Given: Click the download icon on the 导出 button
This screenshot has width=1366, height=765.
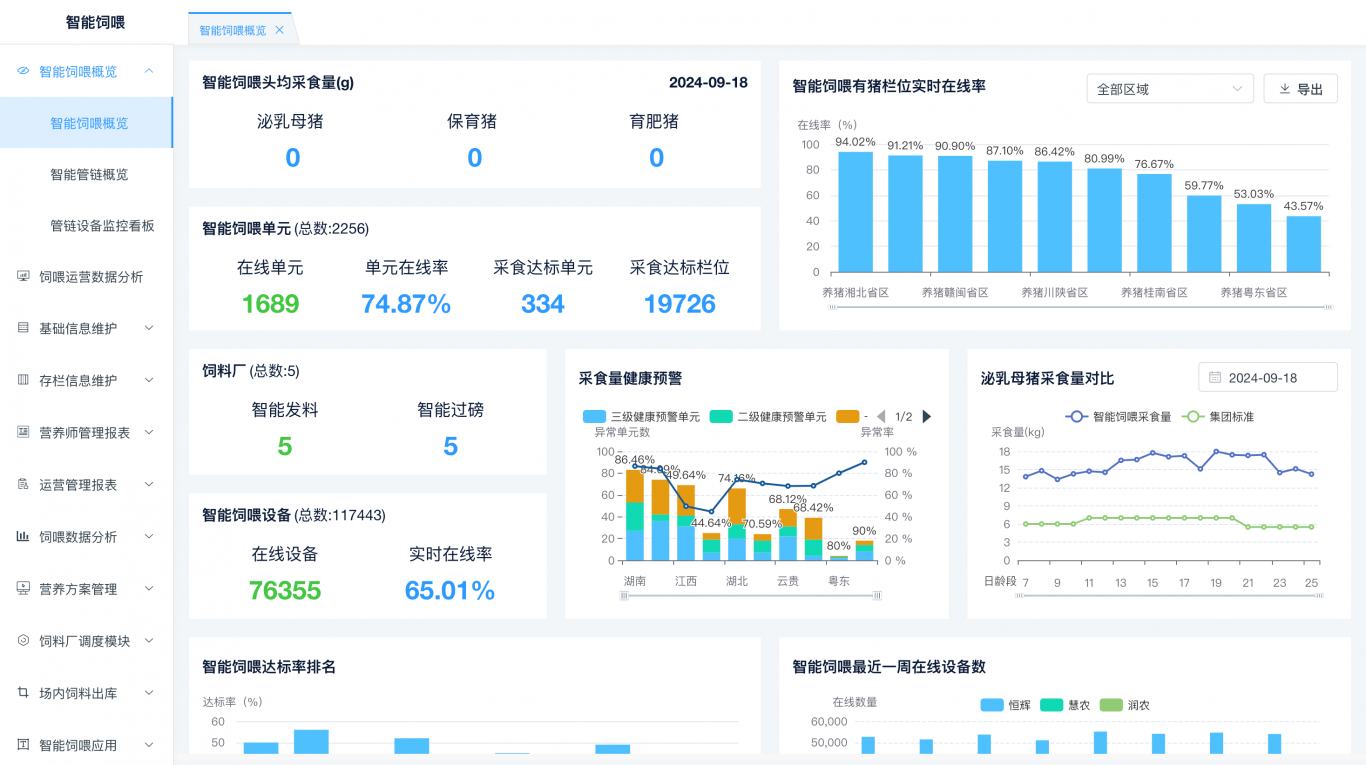Looking at the screenshot, I should point(1285,89).
